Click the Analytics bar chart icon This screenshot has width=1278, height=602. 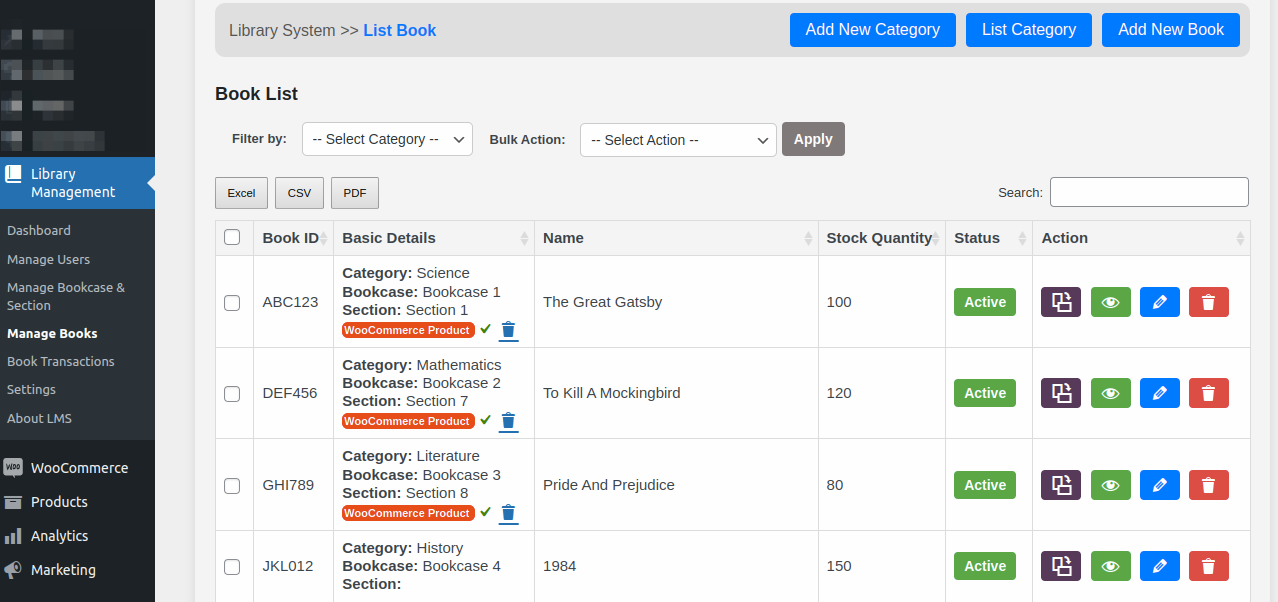pyautogui.click(x=13, y=536)
